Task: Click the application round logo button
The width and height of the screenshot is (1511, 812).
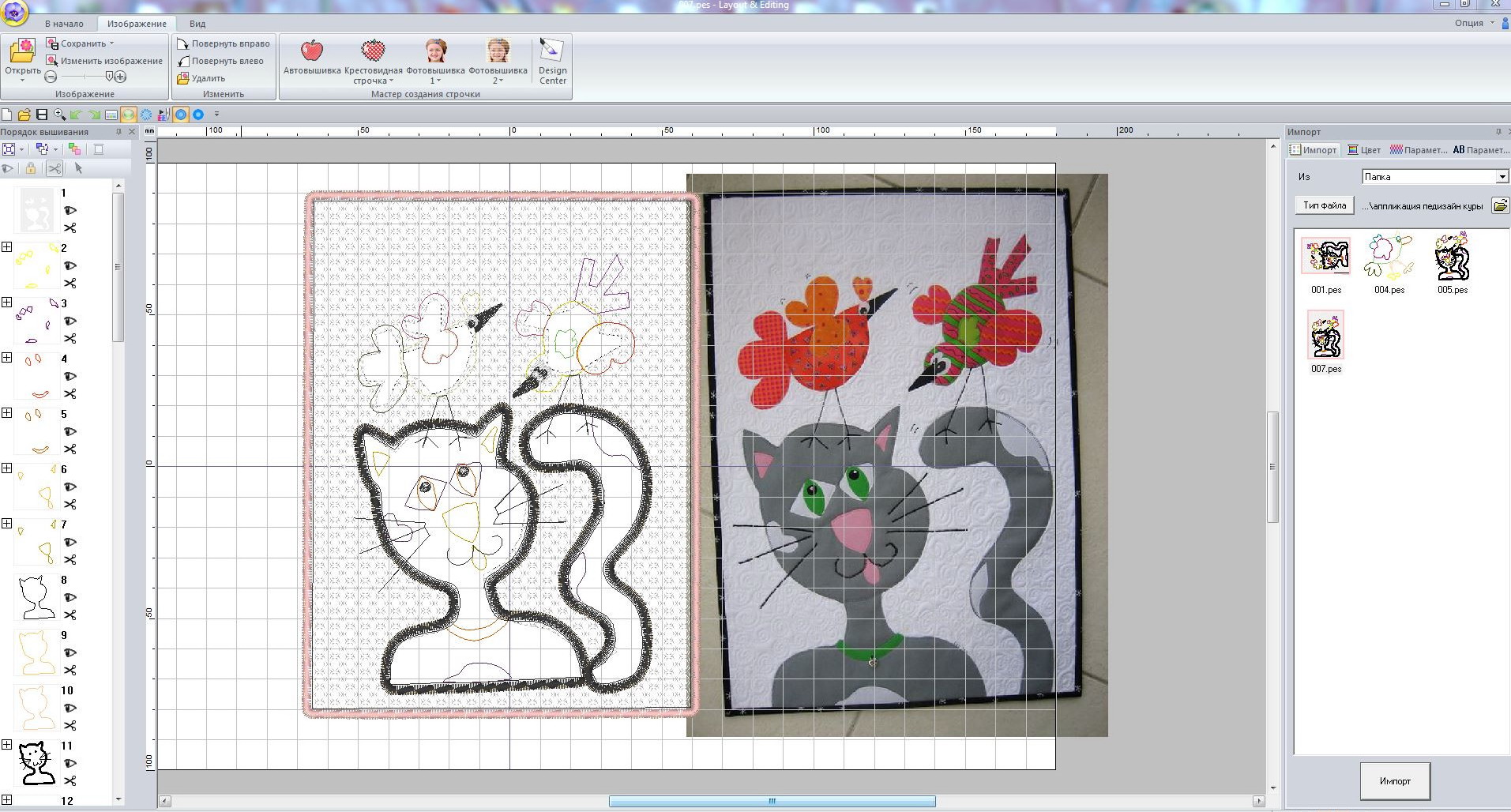Action: [15, 12]
